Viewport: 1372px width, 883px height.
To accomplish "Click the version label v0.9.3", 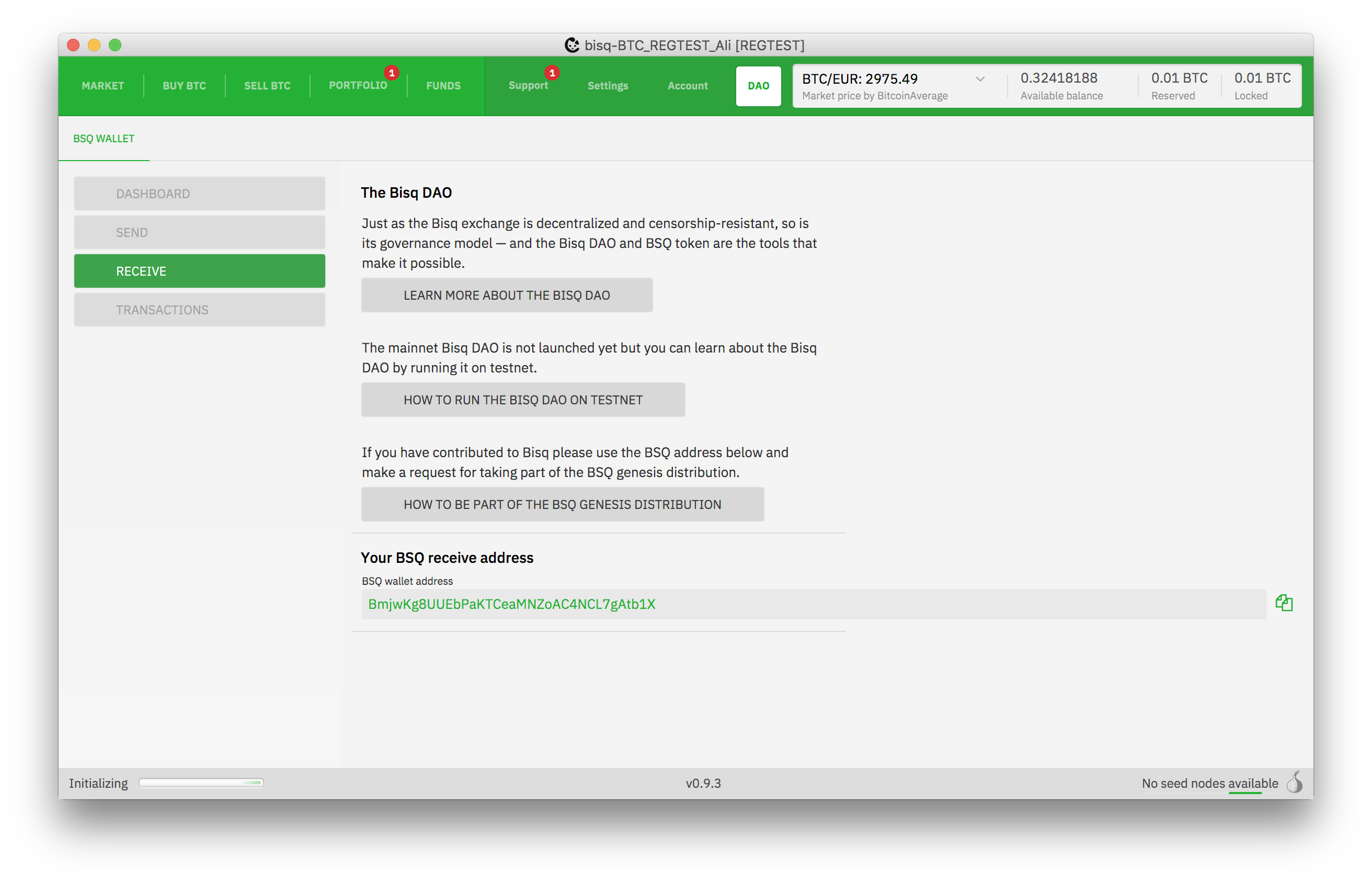I will [703, 783].
